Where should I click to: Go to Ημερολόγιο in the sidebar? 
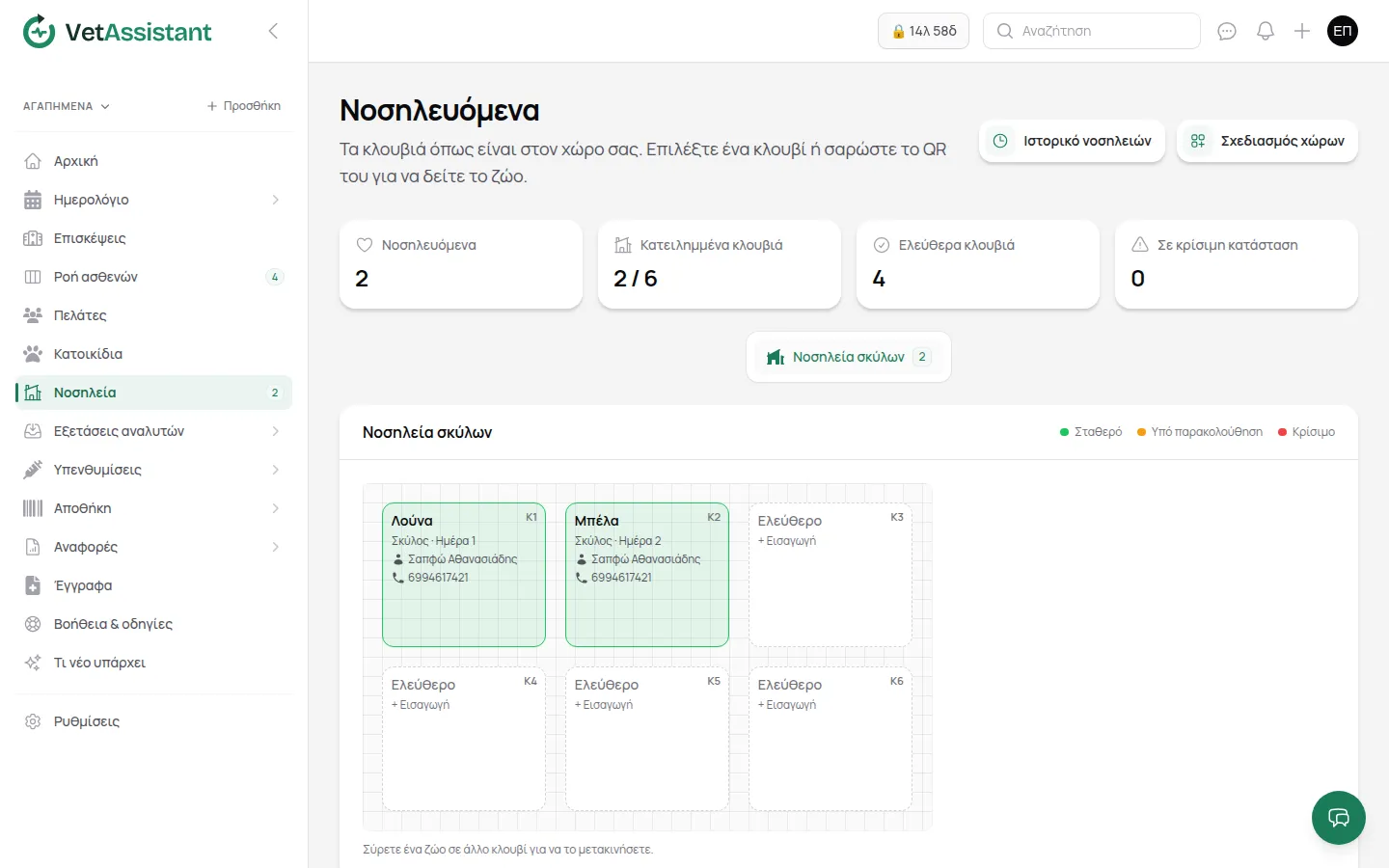coord(154,200)
